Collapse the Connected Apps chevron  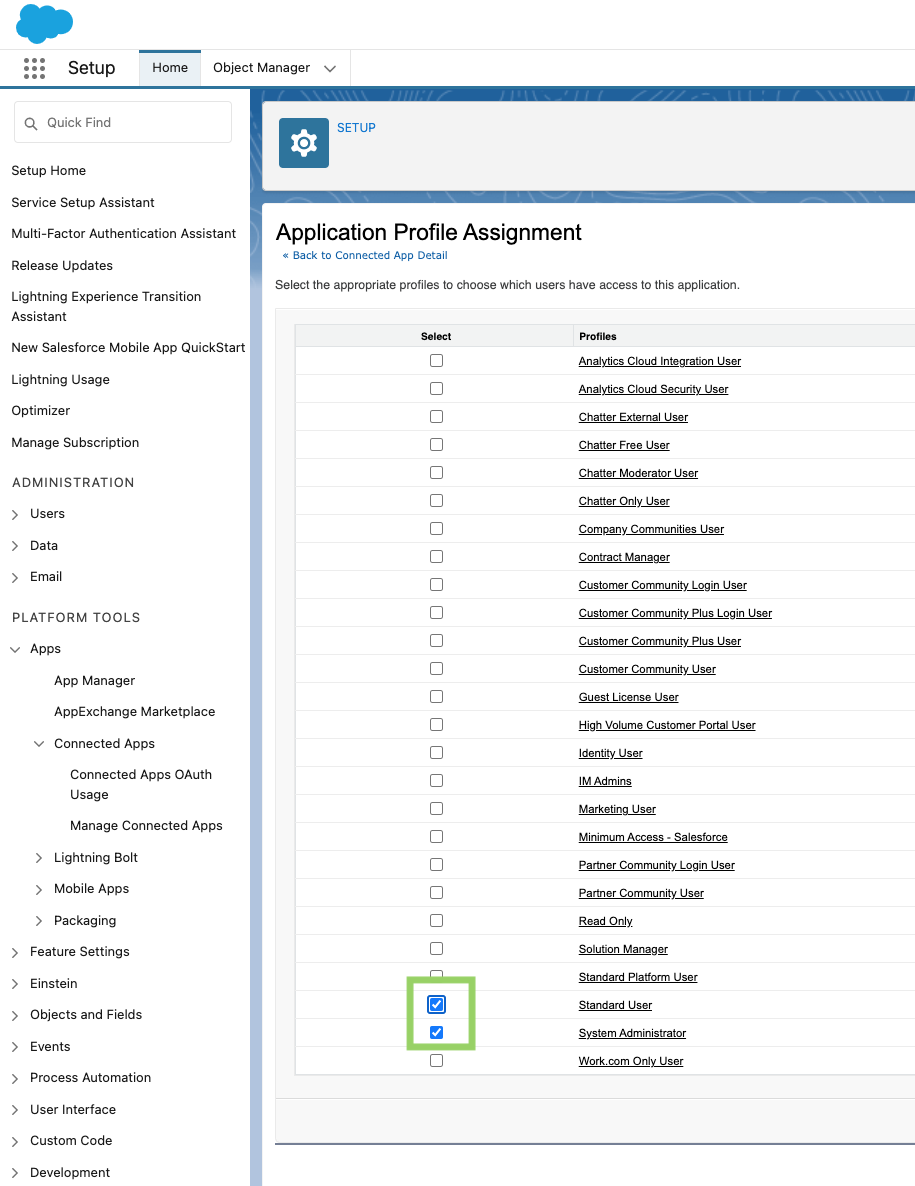pos(39,744)
